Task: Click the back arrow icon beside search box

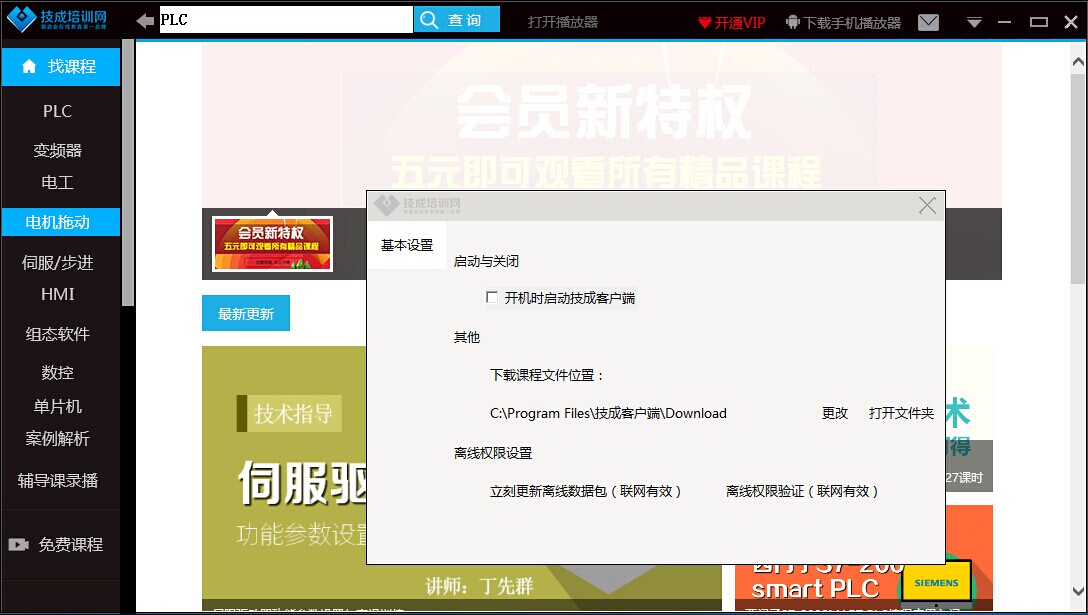Action: (146, 21)
